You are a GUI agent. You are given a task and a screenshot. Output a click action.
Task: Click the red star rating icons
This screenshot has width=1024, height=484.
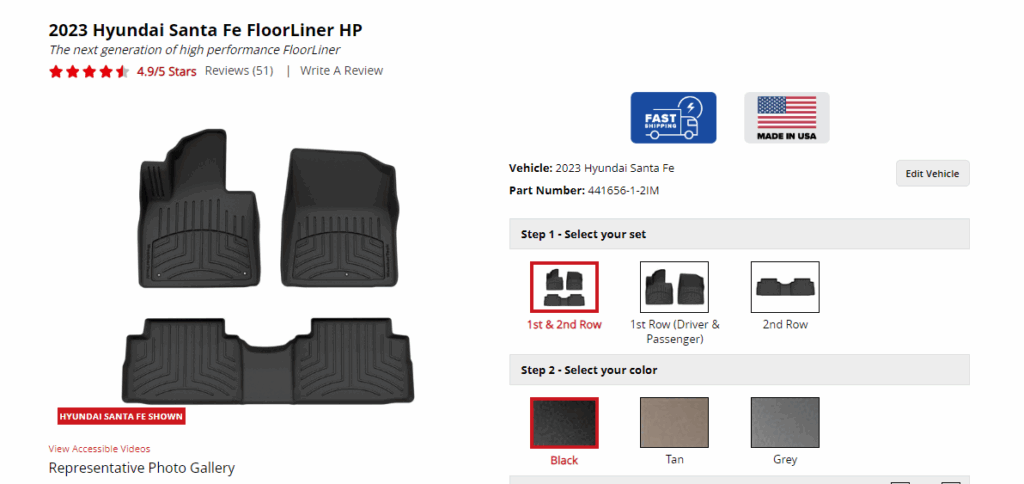pyautogui.click(x=89, y=72)
